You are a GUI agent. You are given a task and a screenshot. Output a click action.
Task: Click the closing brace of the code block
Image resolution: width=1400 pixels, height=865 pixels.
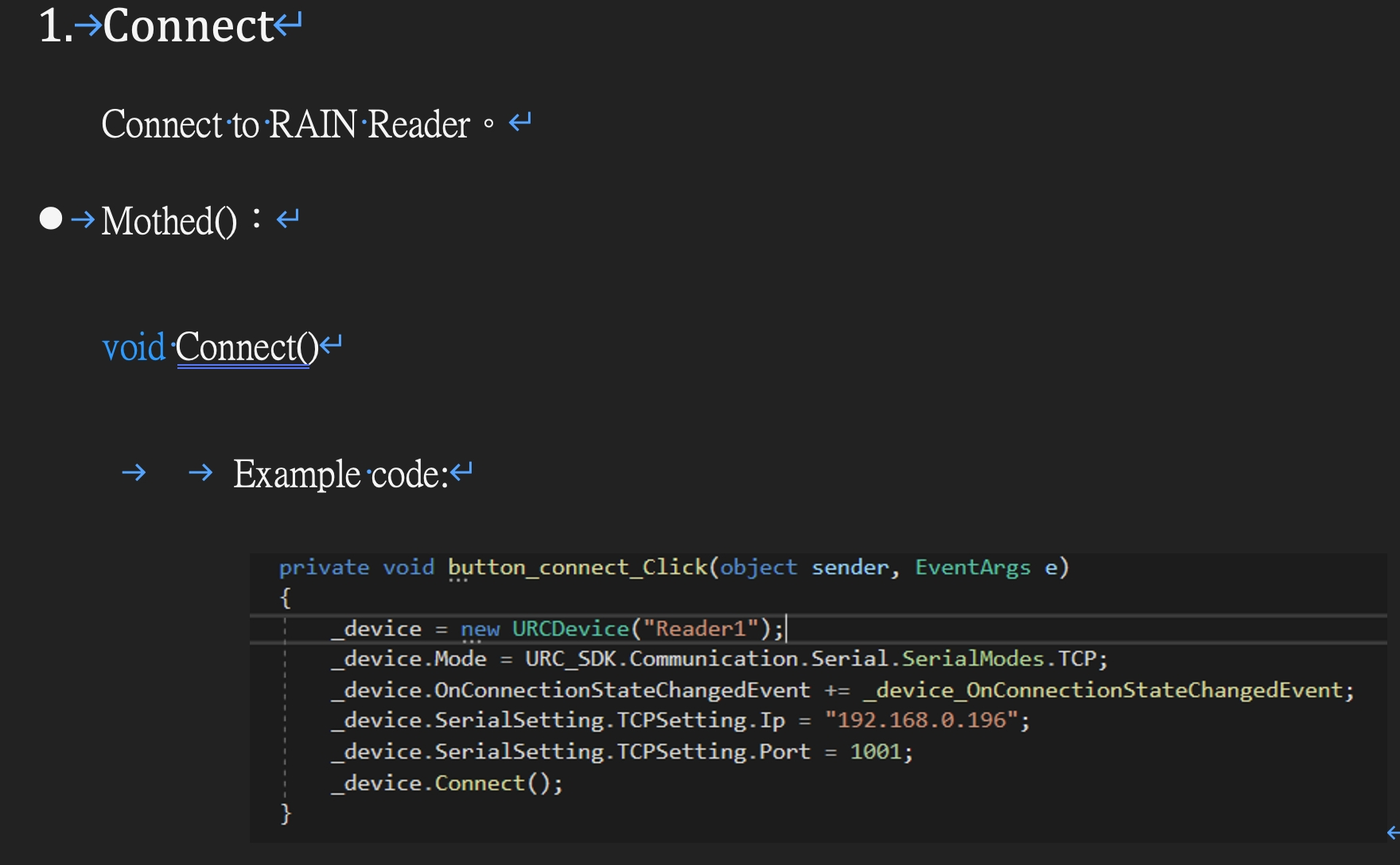tap(286, 813)
